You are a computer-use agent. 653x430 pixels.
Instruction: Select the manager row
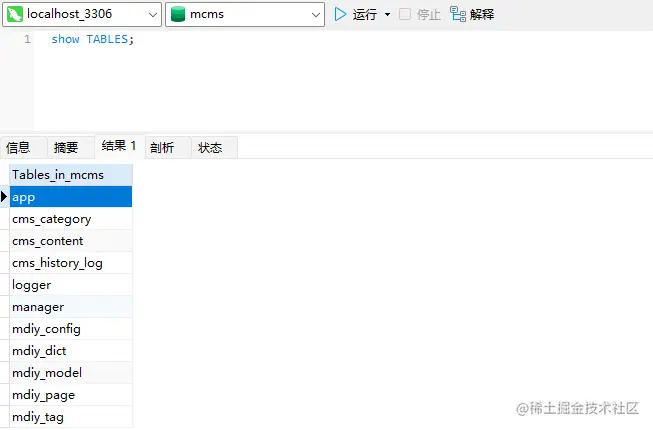pyautogui.click(x=71, y=307)
